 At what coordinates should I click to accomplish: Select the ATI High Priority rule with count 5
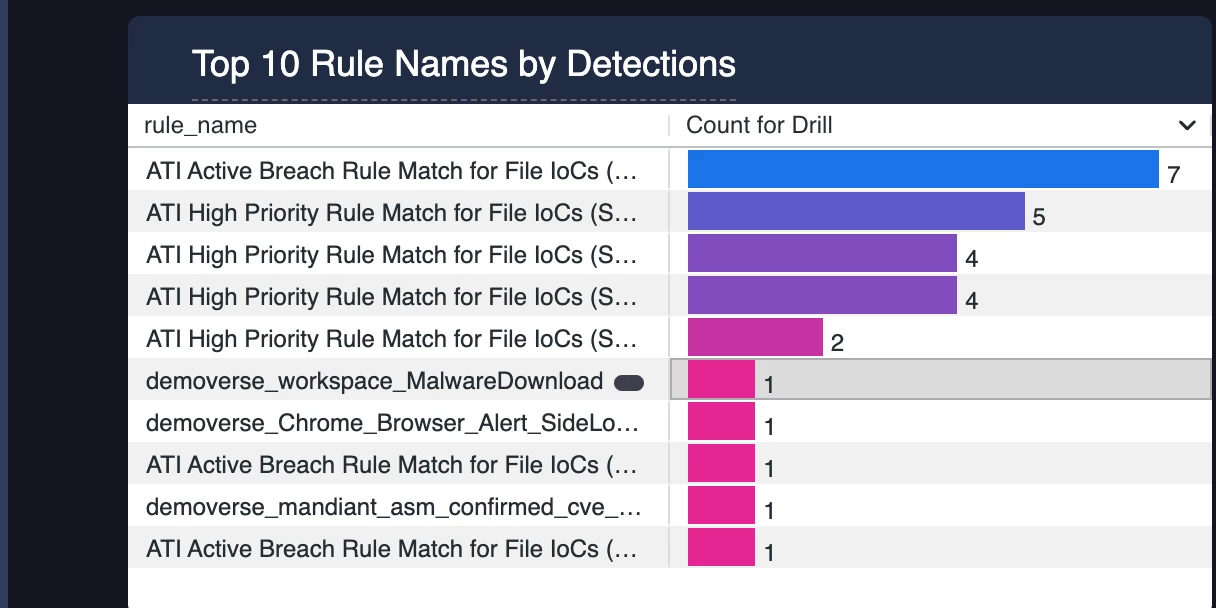pos(391,213)
